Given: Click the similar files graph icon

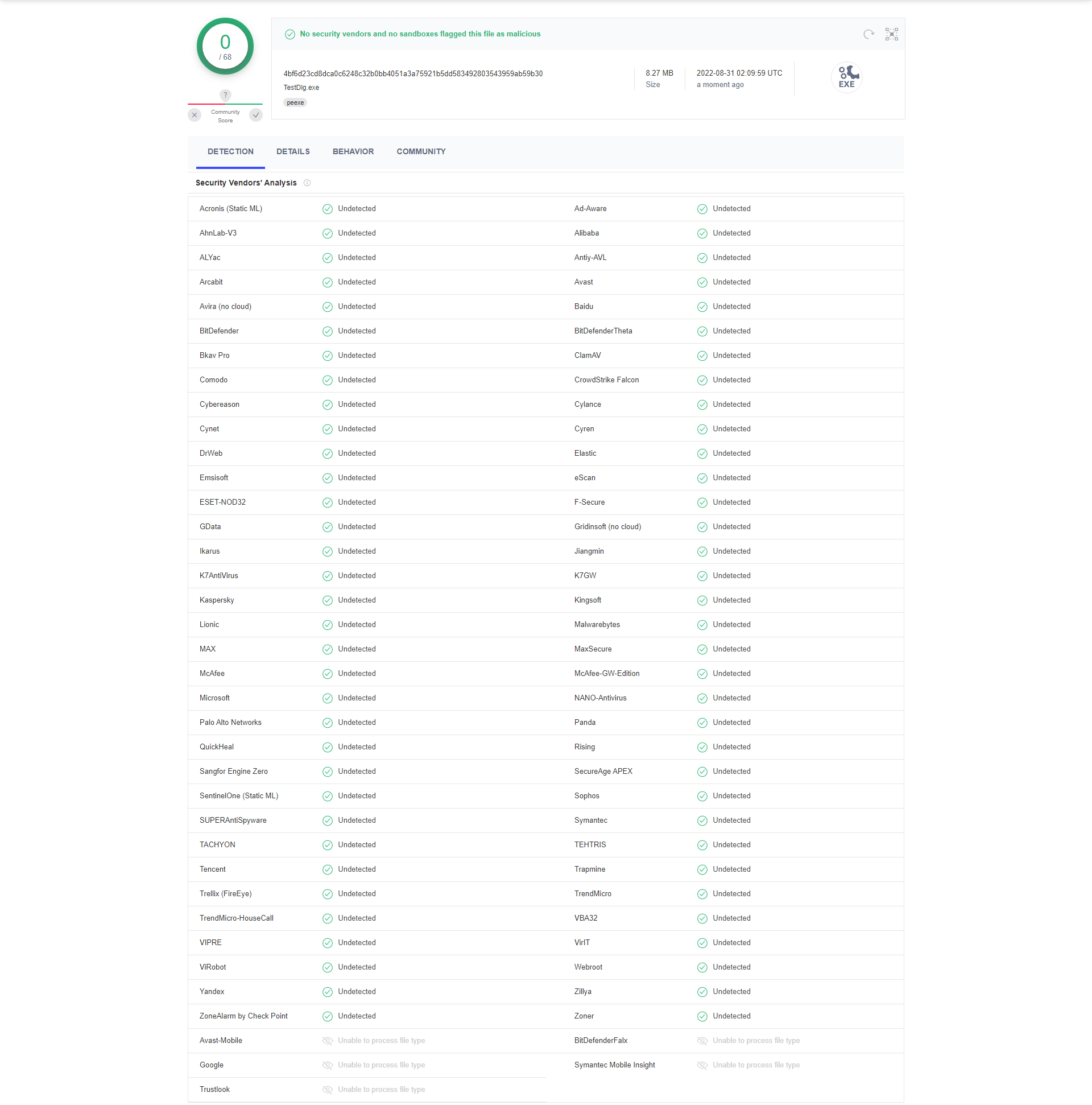Looking at the screenshot, I should [891, 34].
